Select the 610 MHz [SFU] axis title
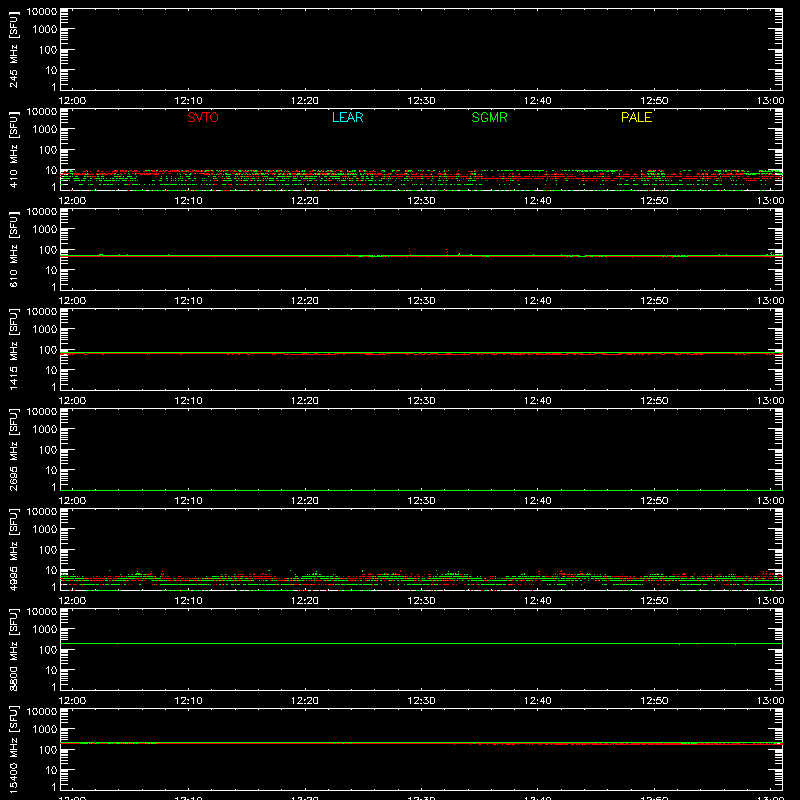The width and height of the screenshot is (800, 800). tap(14, 249)
